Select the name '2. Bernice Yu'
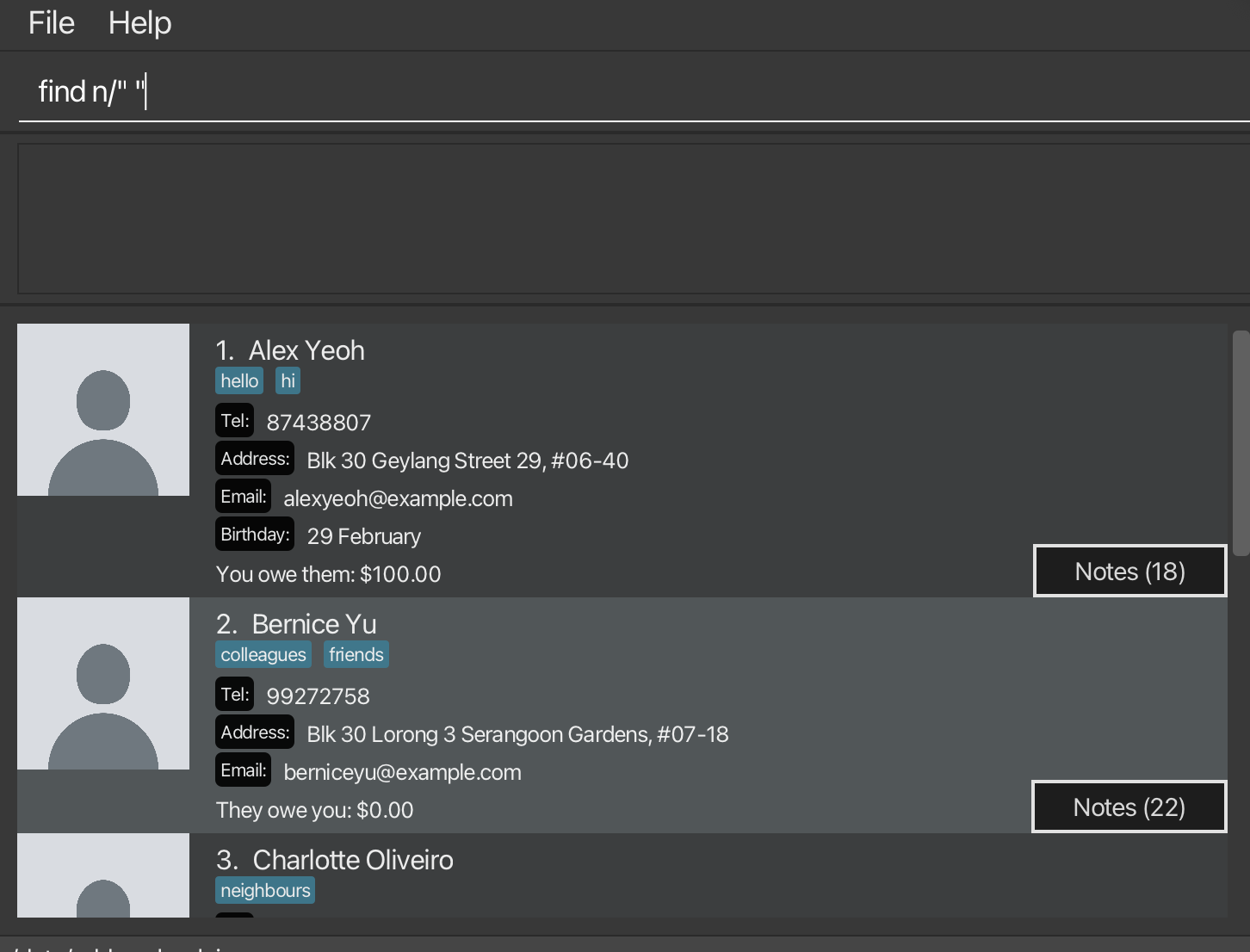Screen dimensions: 1250x952 [296, 624]
